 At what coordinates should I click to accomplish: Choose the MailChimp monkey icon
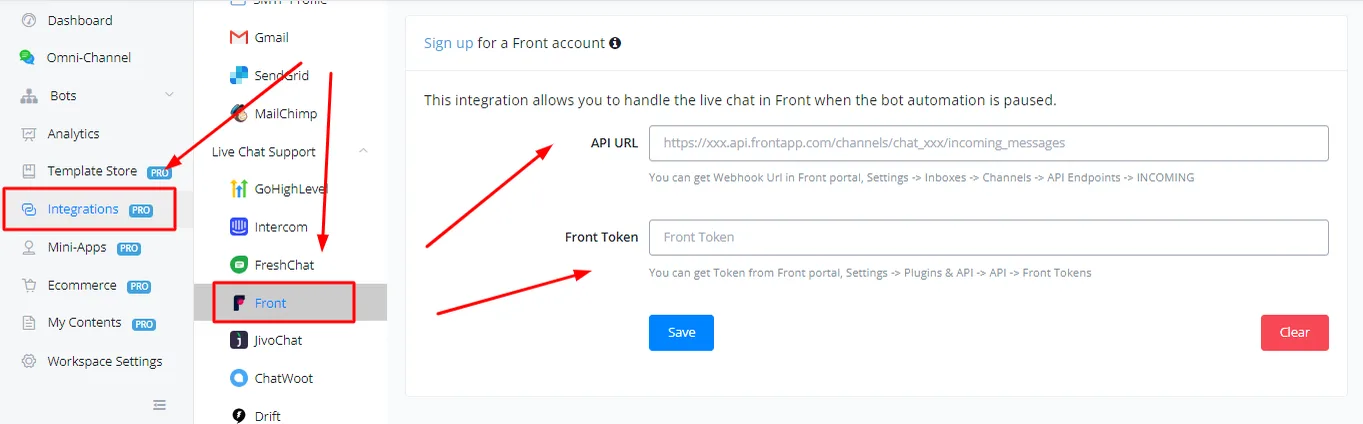click(x=238, y=113)
